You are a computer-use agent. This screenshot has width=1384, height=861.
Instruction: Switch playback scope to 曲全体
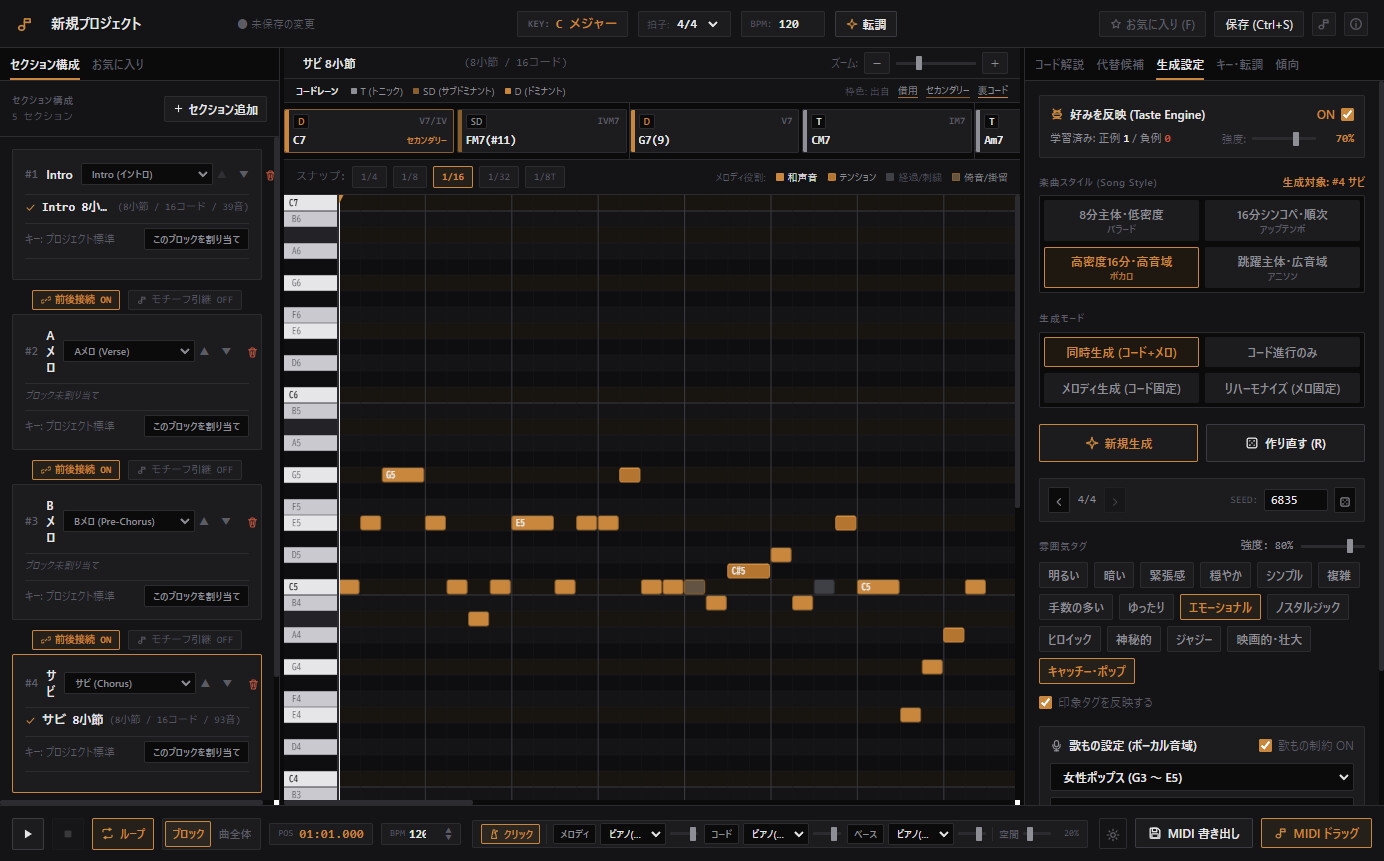(x=234, y=834)
